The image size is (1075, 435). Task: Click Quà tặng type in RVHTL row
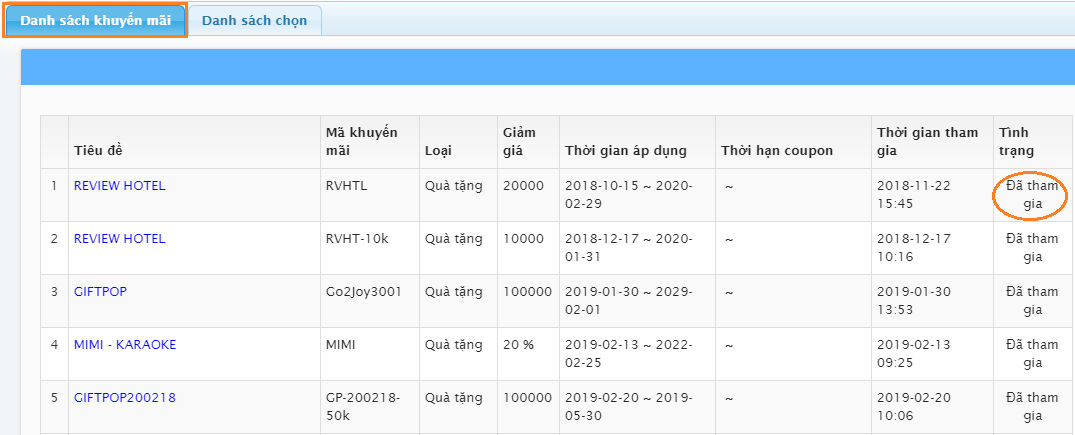pos(454,186)
